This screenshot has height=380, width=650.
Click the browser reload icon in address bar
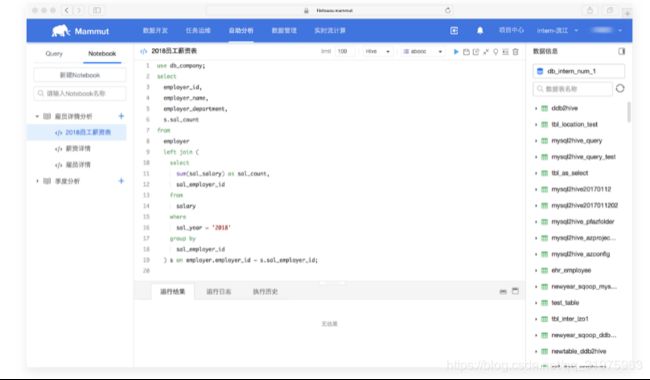click(448, 10)
